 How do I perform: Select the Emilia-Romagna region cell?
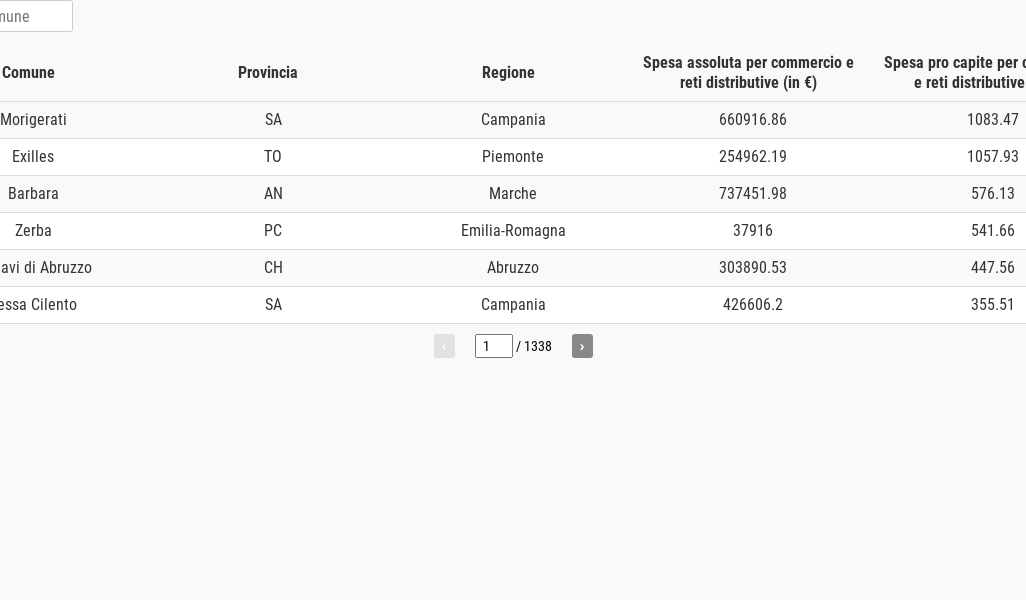point(513,230)
